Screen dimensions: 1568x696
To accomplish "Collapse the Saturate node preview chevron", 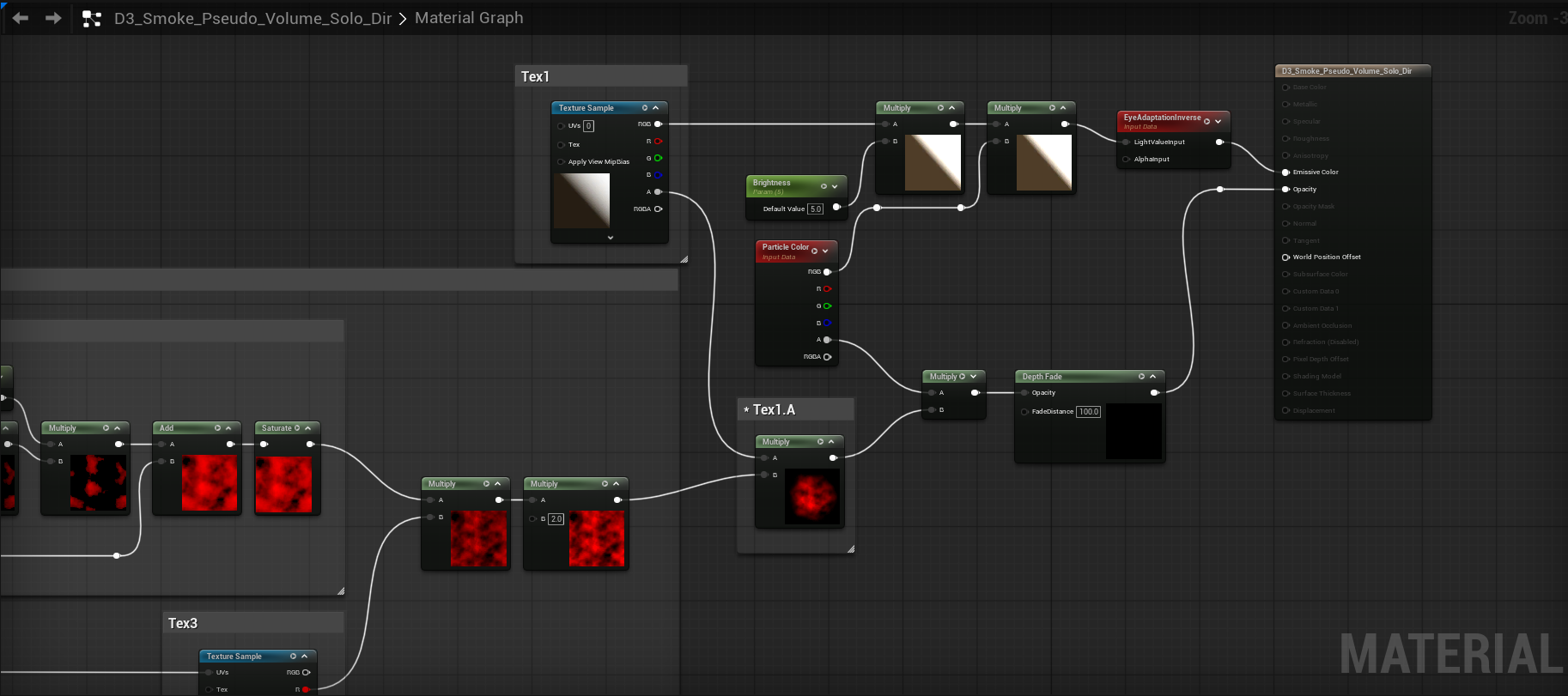I will tap(307, 428).
